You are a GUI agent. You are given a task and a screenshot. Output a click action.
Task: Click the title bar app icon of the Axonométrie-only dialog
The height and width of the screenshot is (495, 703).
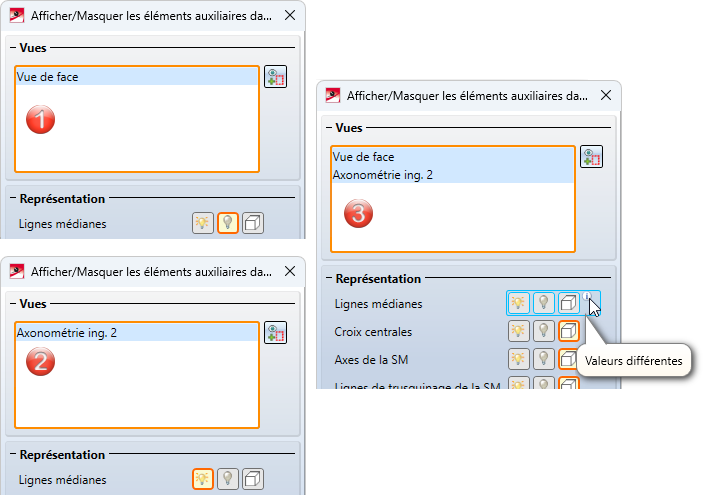(x=17, y=272)
